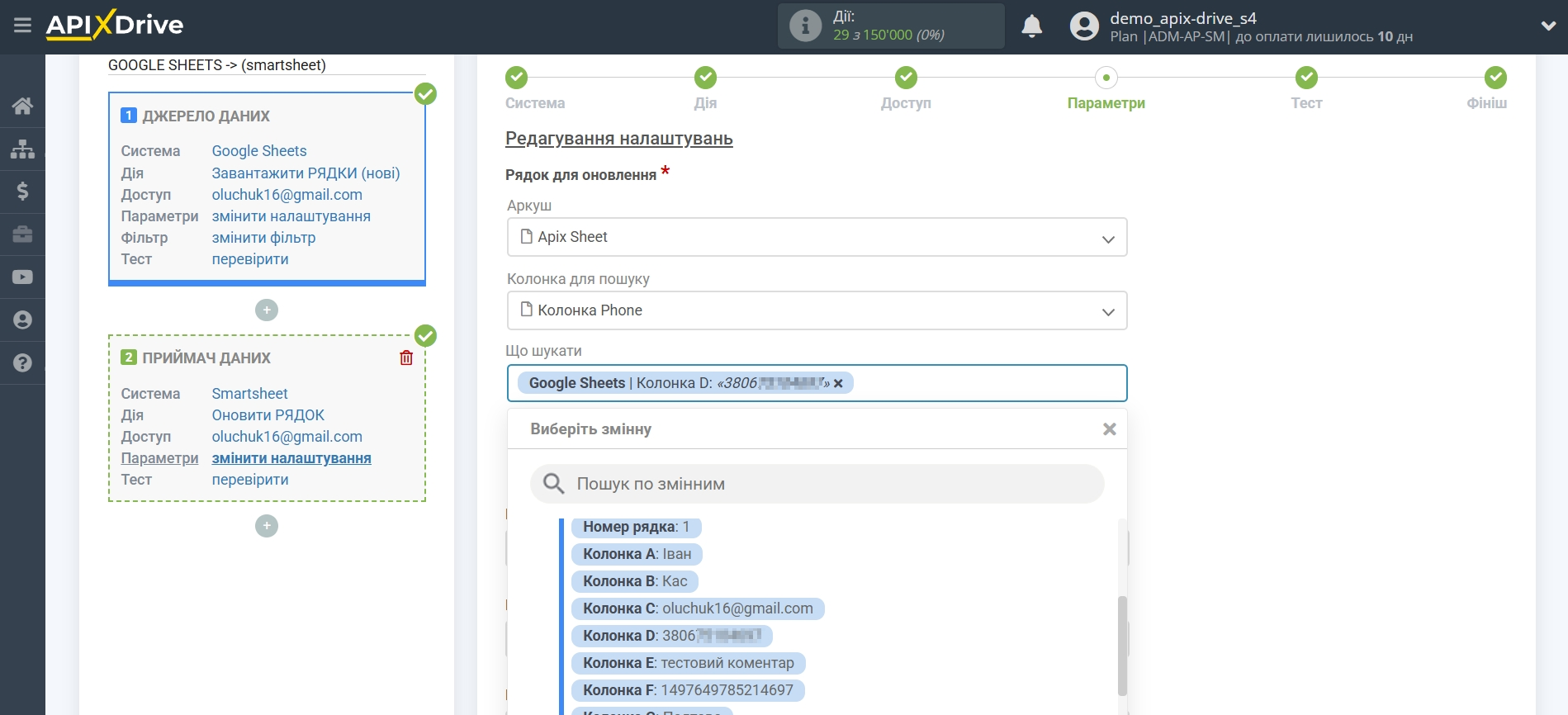The width and height of the screenshot is (1568, 715).
Task: Select the Номер рядка: 1 variable
Action: tap(636, 527)
